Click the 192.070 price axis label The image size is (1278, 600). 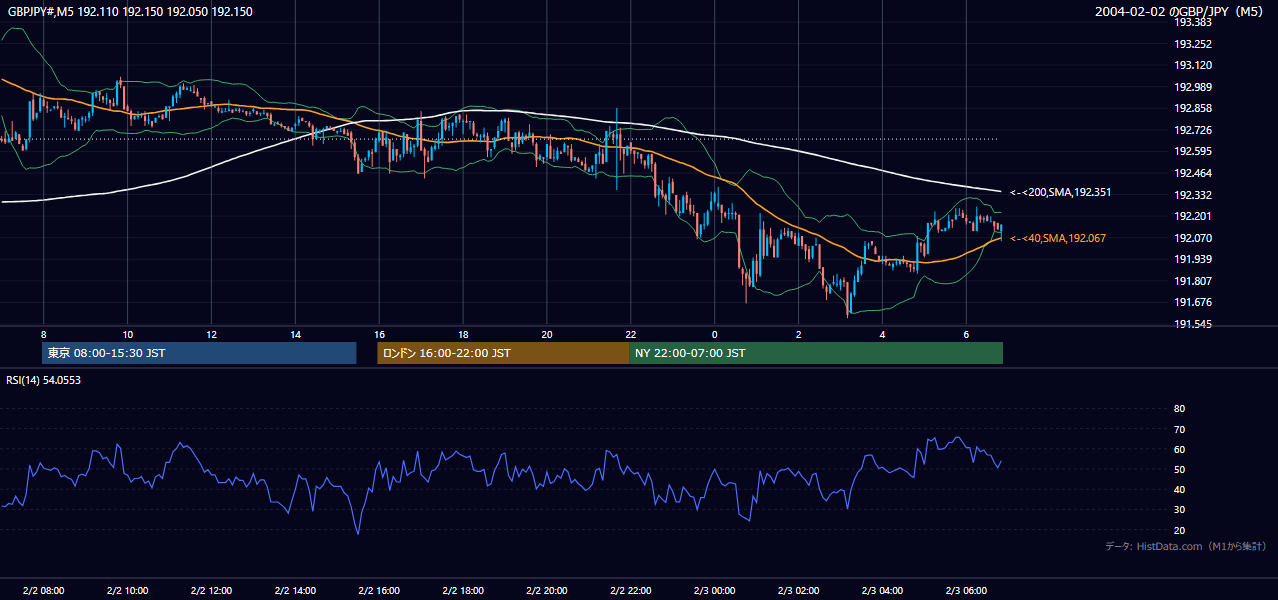click(1193, 238)
